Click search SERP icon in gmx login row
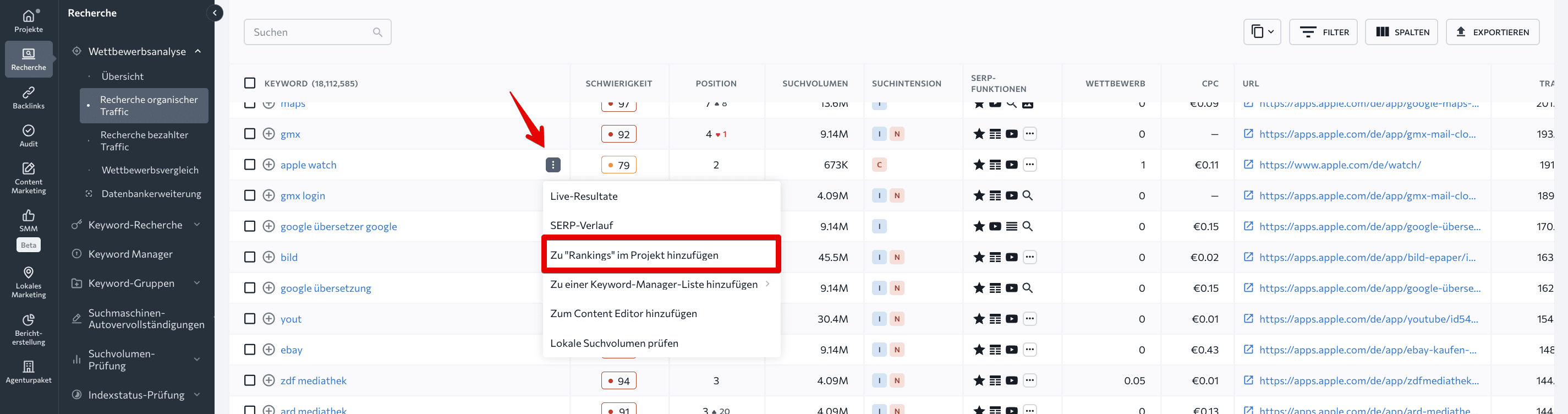Image resolution: width=1568 pixels, height=414 pixels. [1028, 195]
